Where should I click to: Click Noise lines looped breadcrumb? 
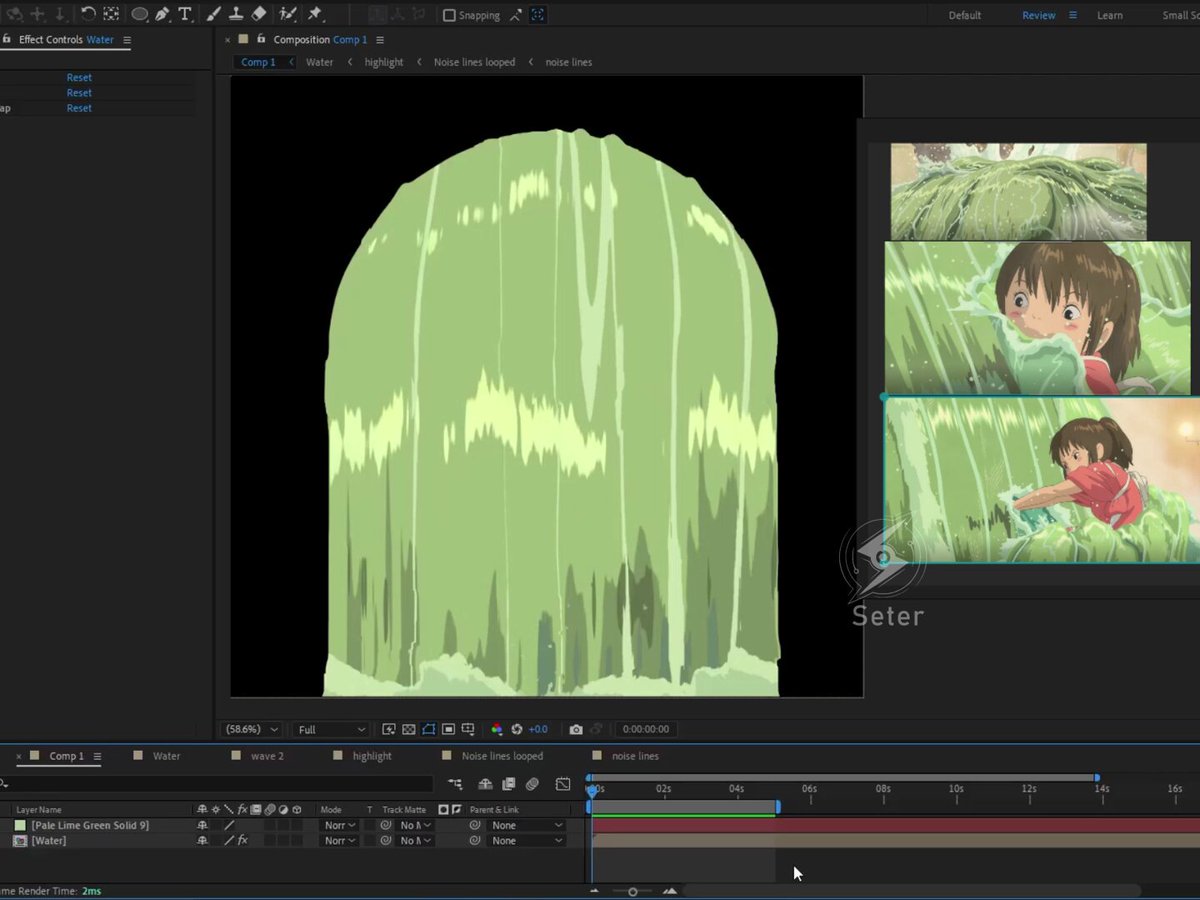(x=474, y=62)
